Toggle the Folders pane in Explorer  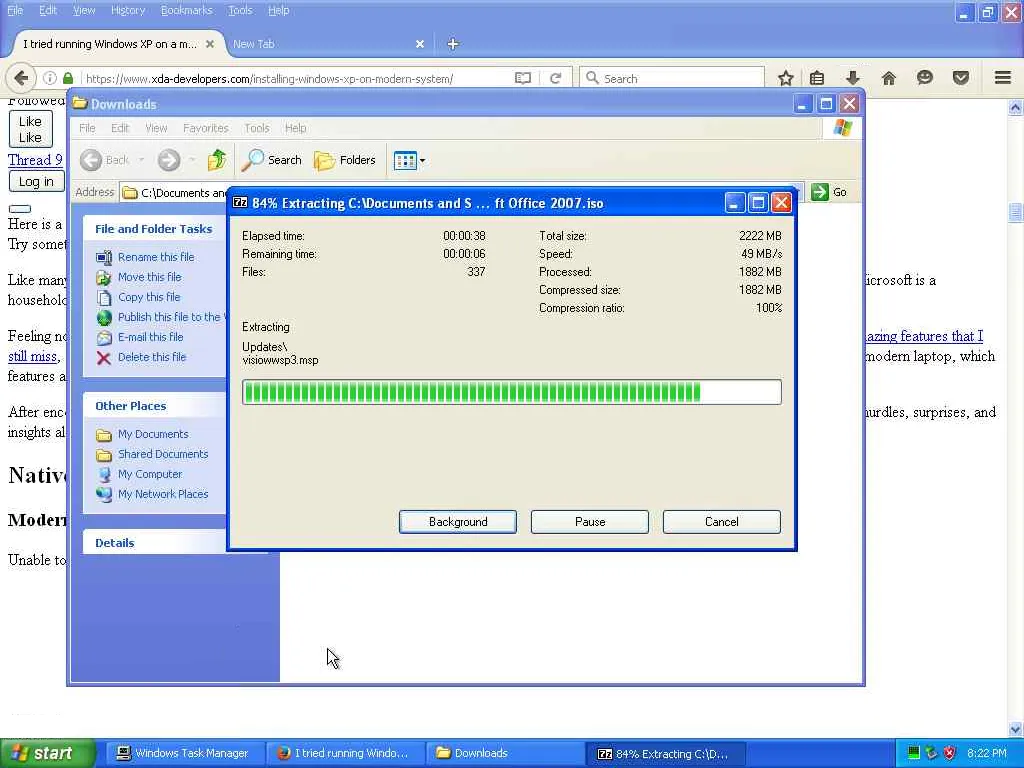345,160
